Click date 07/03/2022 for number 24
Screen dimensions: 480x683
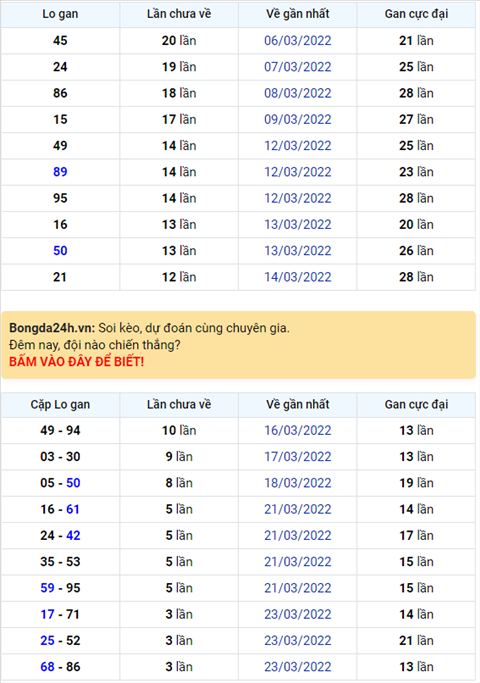[297, 67]
